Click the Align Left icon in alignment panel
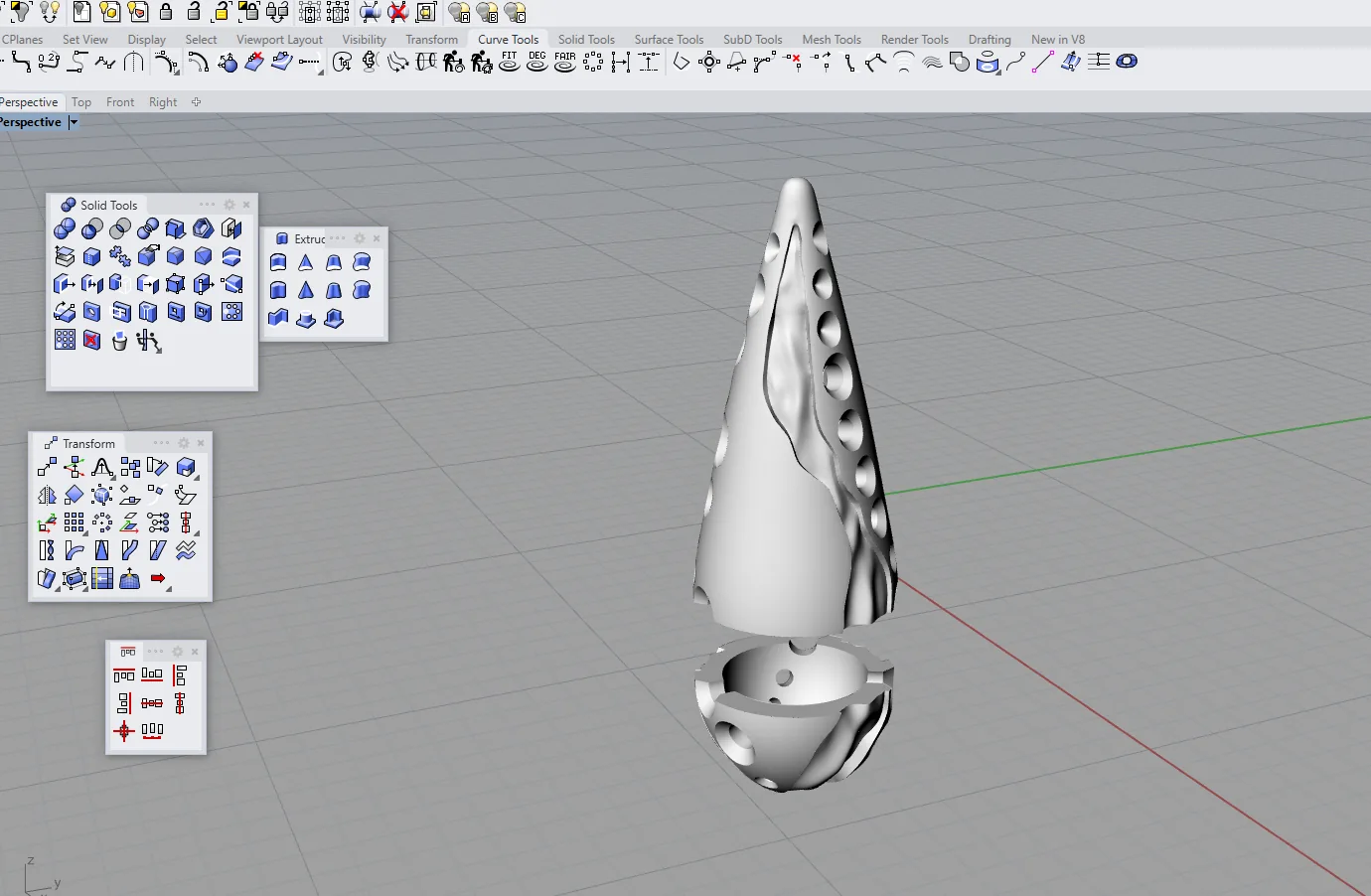1371x896 pixels. tap(180, 675)
